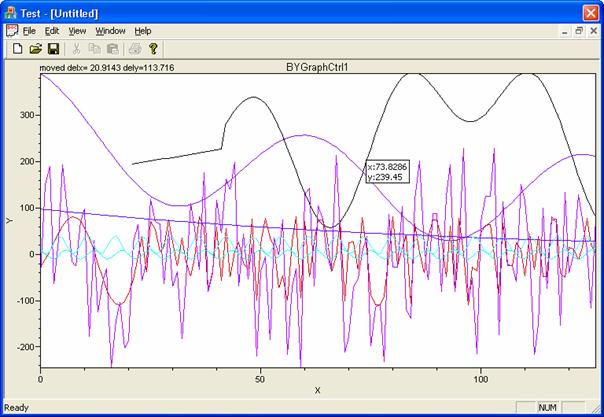Open the View menu
This screenshot has height=417, width=604.
click(77, 31)
